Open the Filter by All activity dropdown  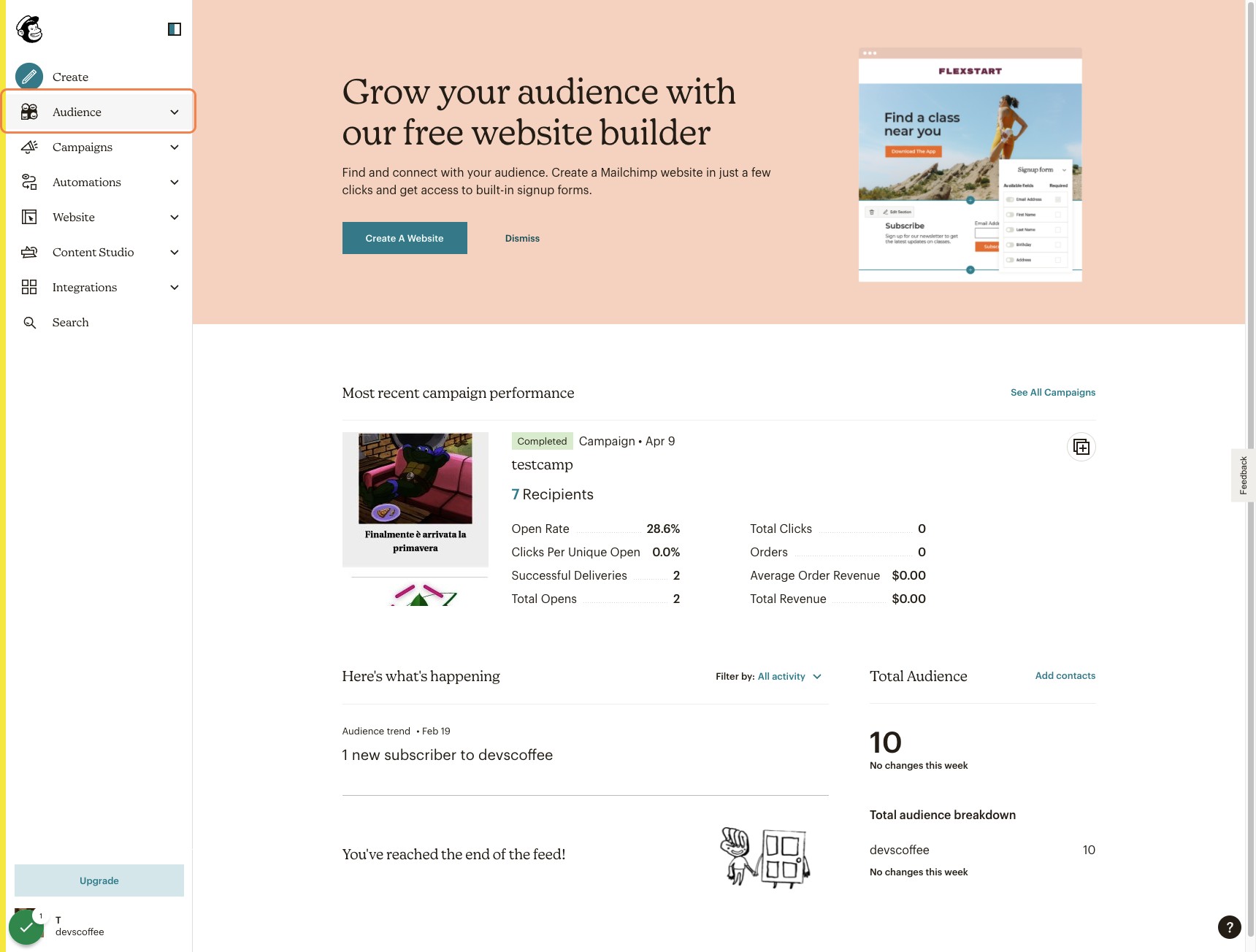789,677
